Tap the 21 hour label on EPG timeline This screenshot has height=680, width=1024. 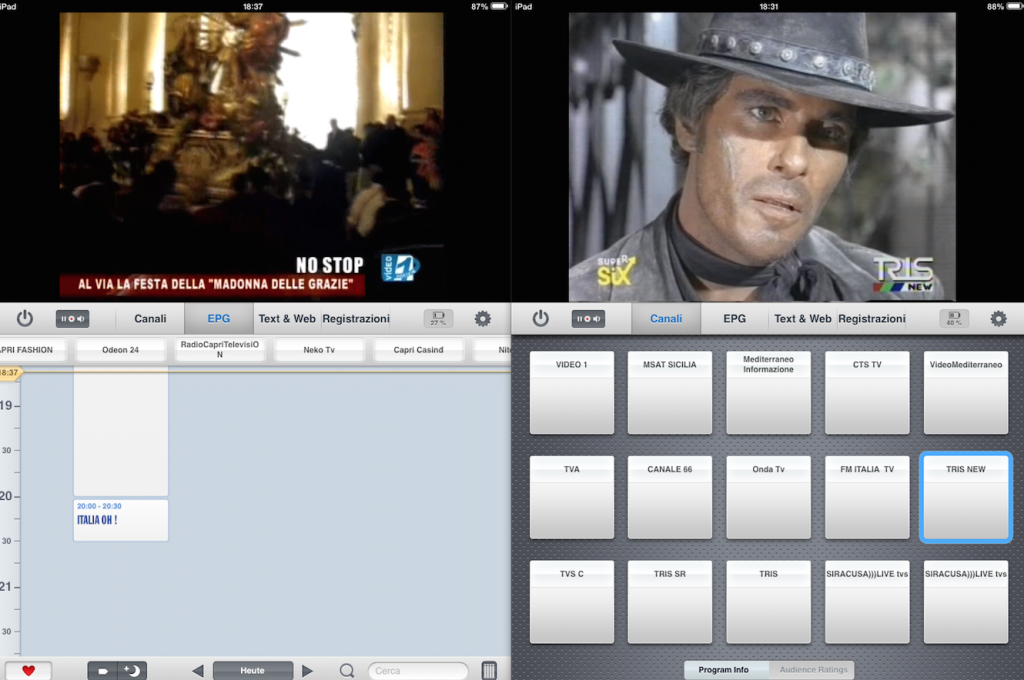pyautogui.click(x=7, y=587)
